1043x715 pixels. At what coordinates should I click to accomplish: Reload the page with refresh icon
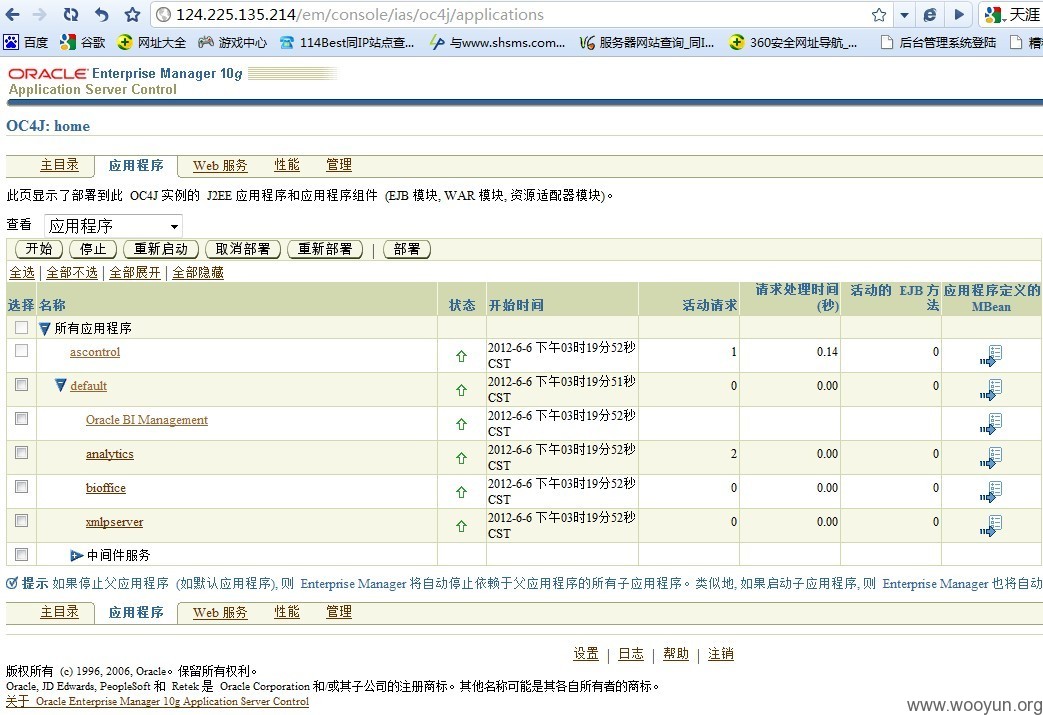71,14
